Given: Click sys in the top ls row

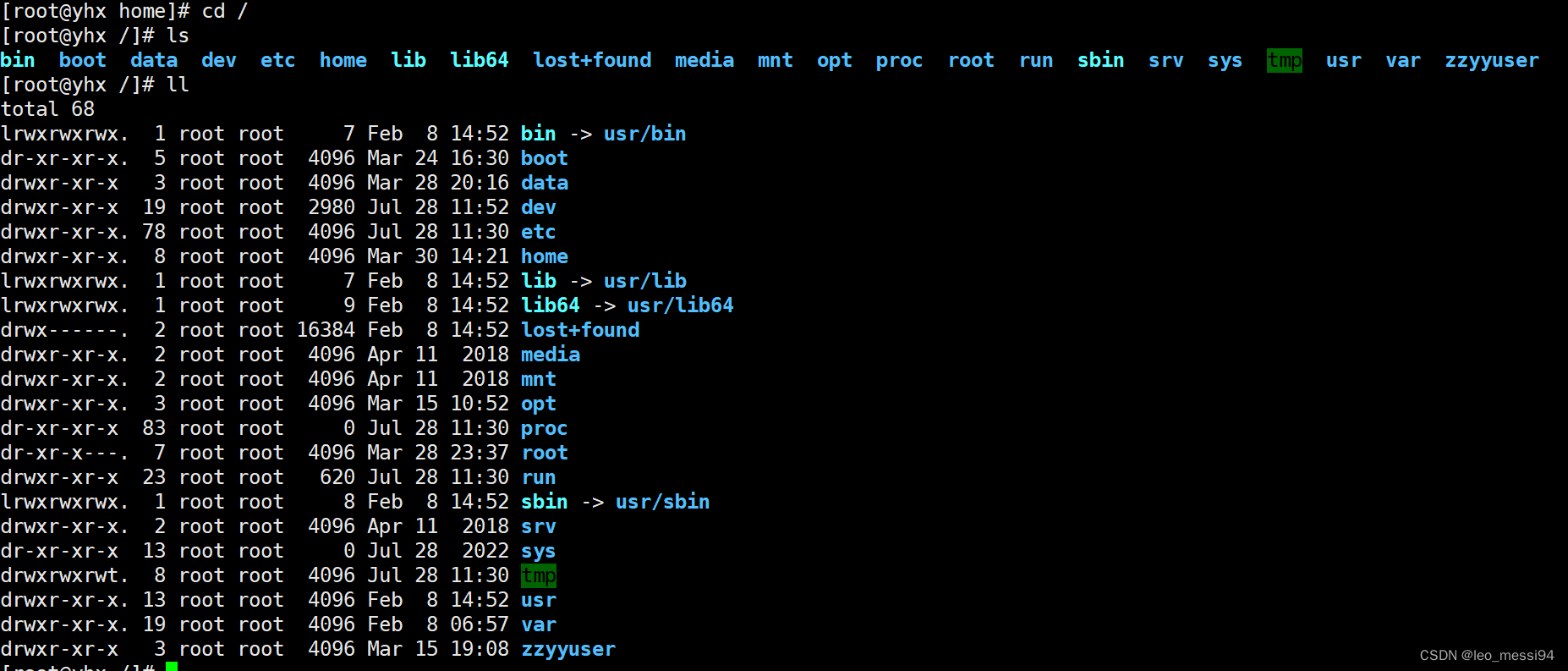Looking at the screenshot, I should [1225, 60].
